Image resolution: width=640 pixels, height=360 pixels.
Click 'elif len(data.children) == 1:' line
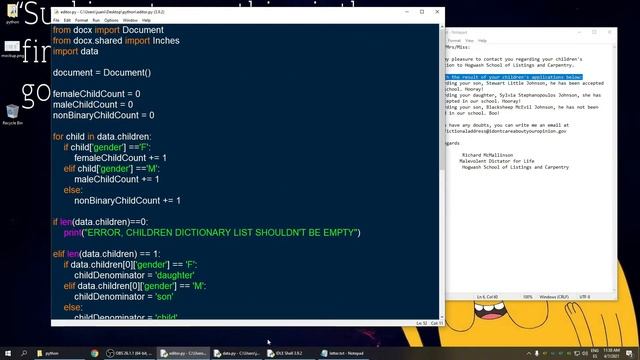(x=107, y=254)
